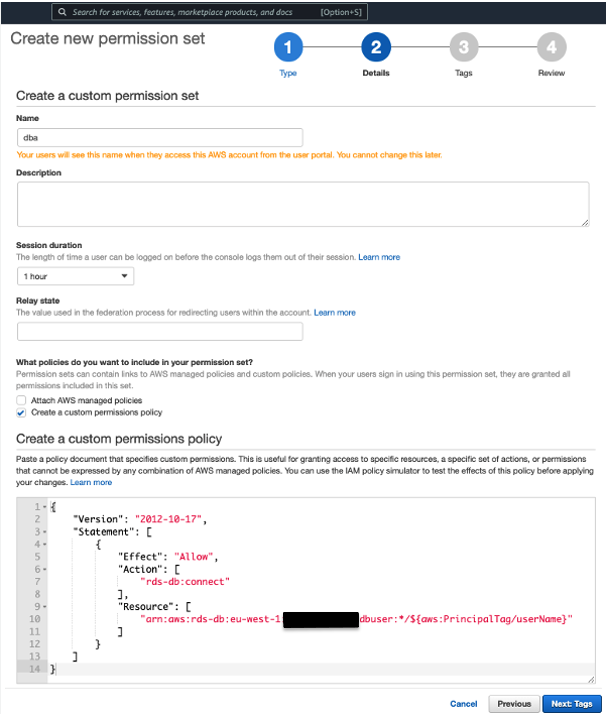This screenshot has height=714, width=606.
Task: Focus the Name input field
Action: [160, 138]
